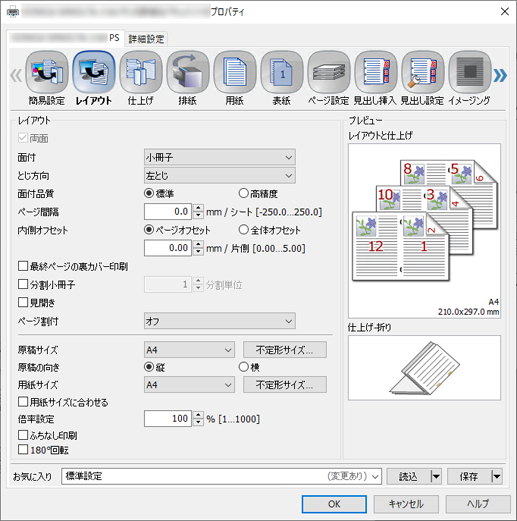Enable ふちなし印刷 checkbox
The image size is (517, 521).
23,435
